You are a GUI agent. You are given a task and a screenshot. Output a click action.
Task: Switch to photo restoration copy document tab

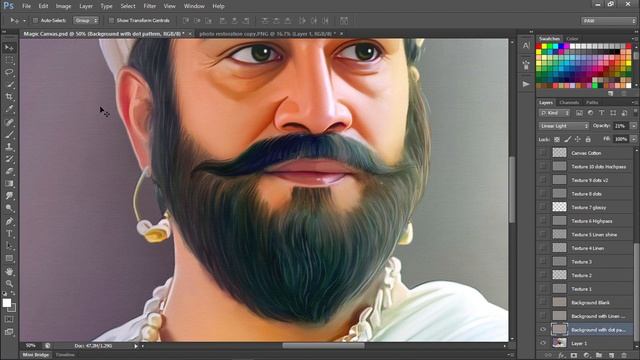point(267,34)
